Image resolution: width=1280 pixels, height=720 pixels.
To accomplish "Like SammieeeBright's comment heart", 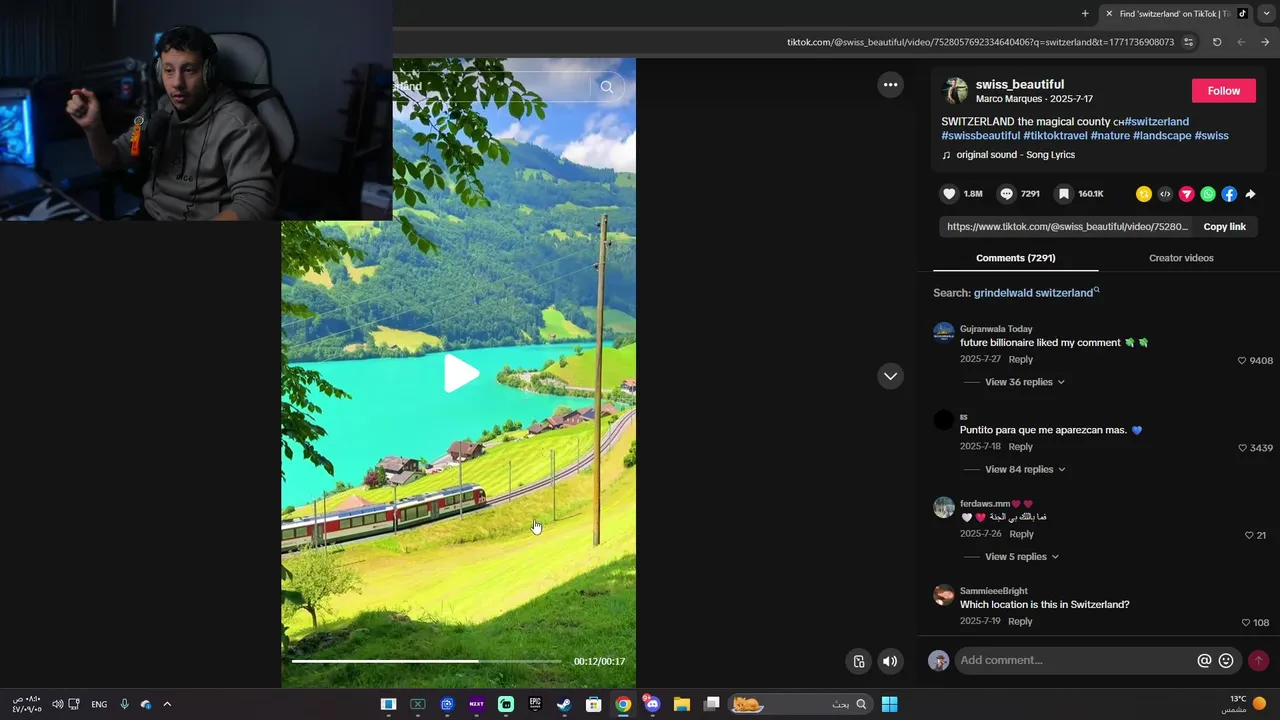I will (1246, 622).
